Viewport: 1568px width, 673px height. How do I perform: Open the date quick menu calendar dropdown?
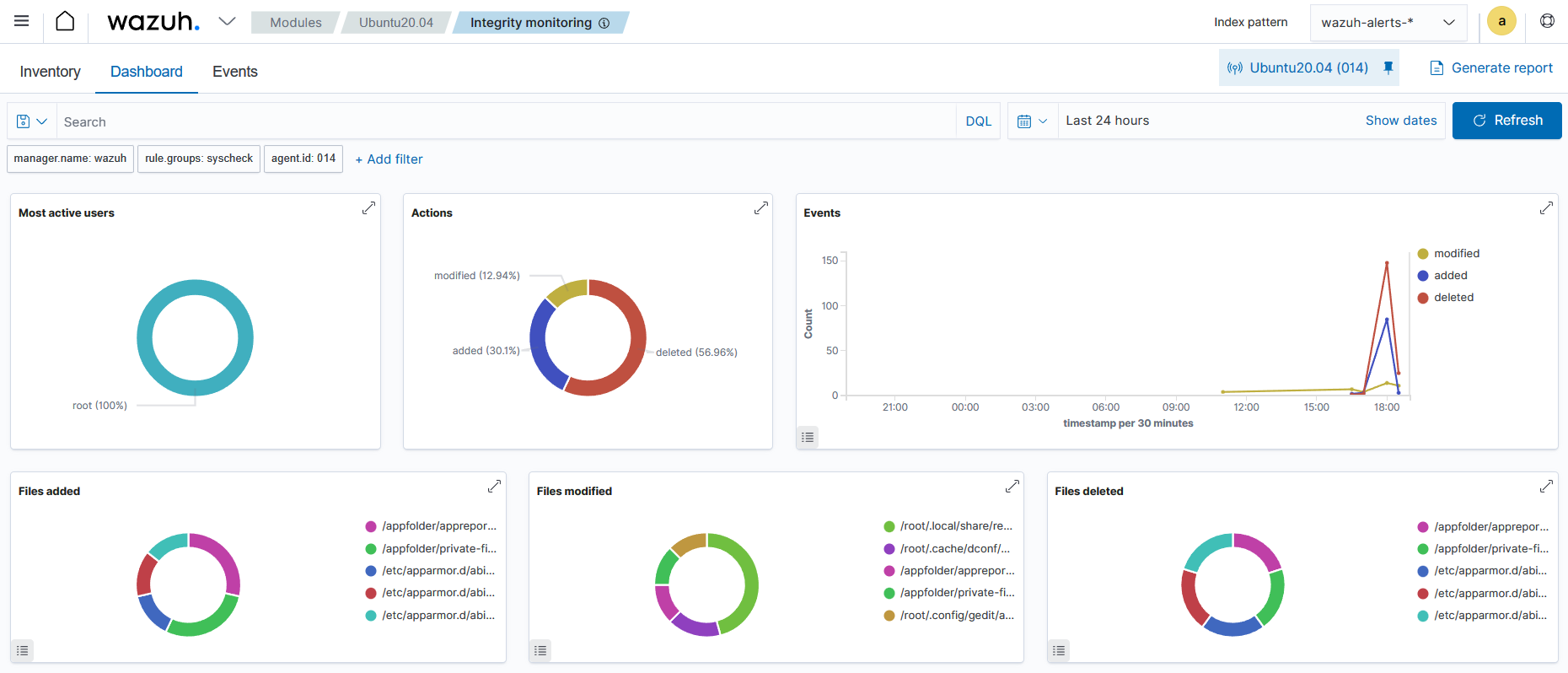tap(1032, 121)
